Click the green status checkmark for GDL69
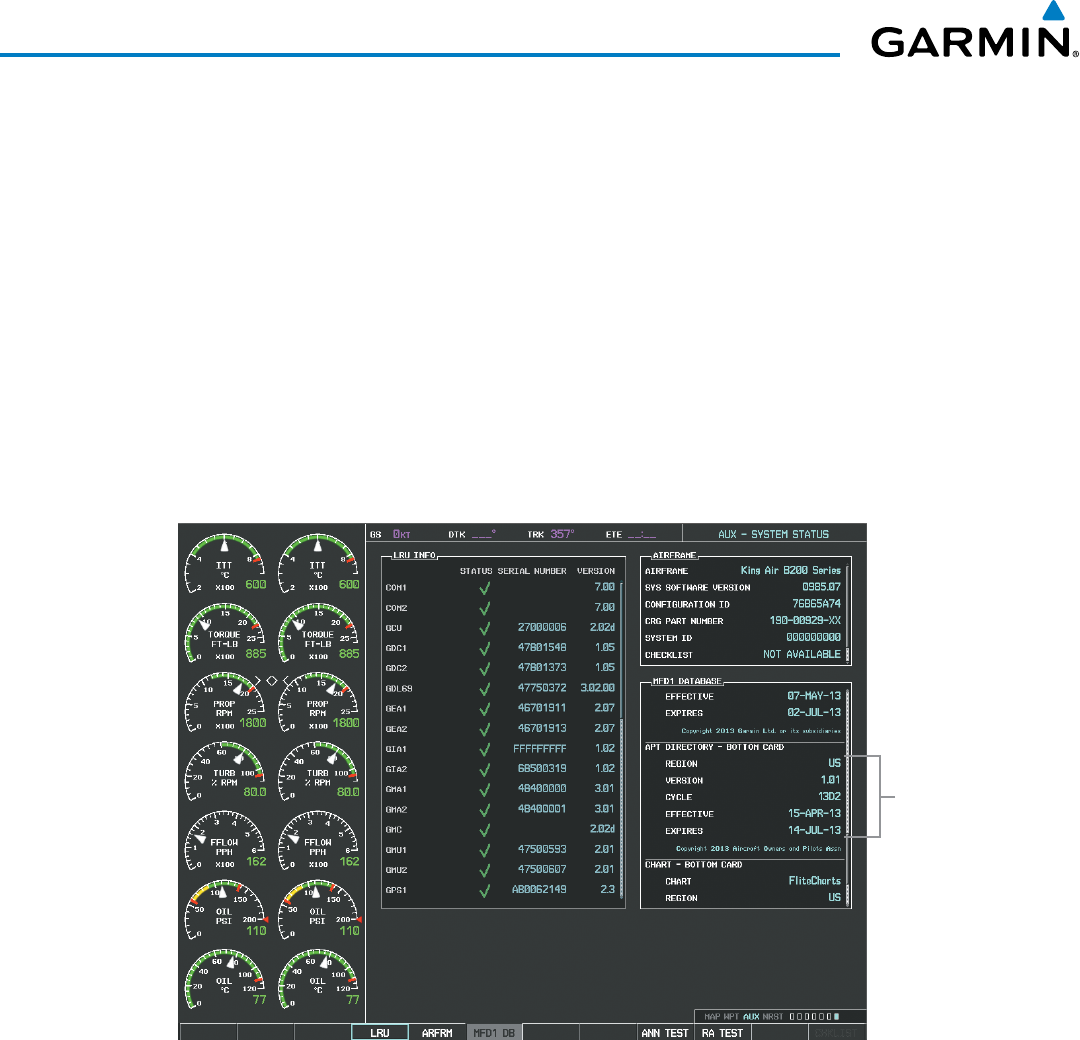This screenshot has height=1040, width=1080. point(485,689)
